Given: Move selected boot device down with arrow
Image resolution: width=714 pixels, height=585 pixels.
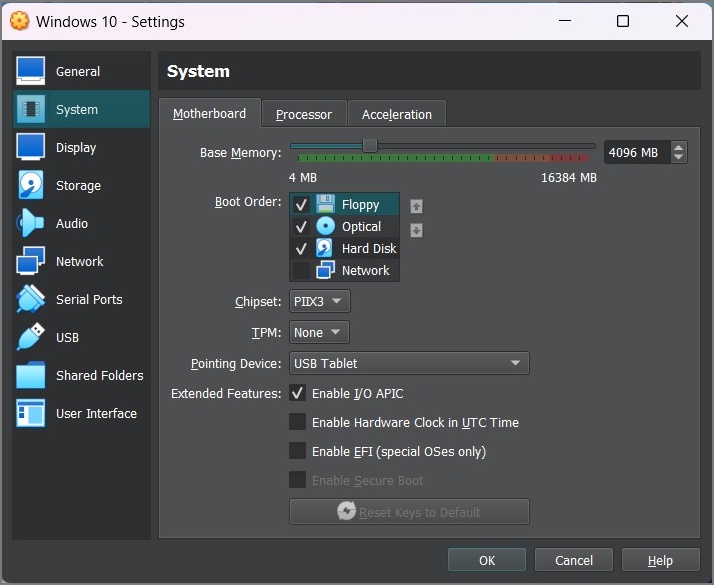Looking at the screenshot, I should click(x=416, y=230).
